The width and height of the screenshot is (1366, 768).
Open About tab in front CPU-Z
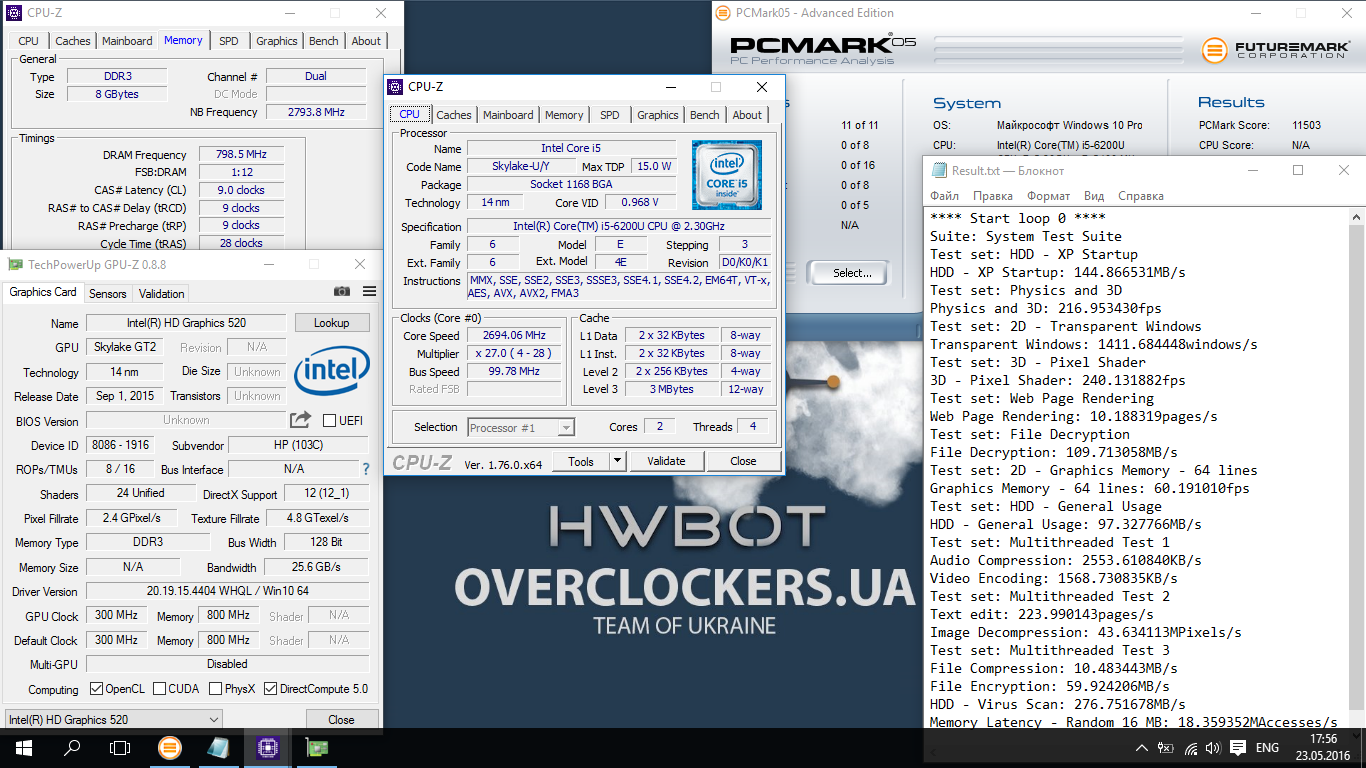point(747,115)
